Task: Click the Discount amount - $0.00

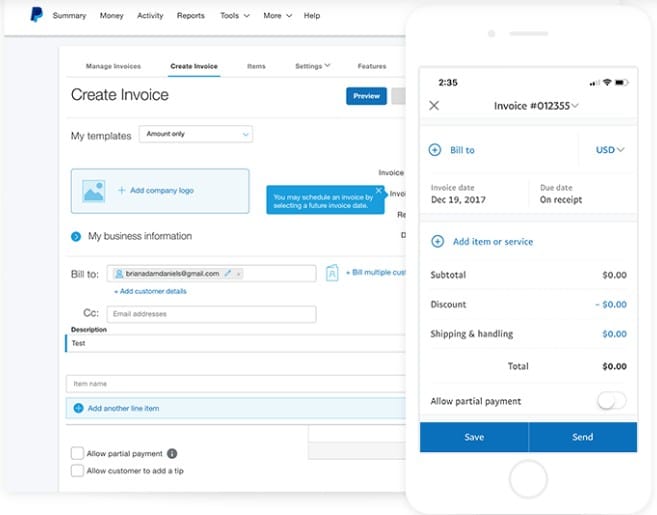Action: tap(611, 304)
